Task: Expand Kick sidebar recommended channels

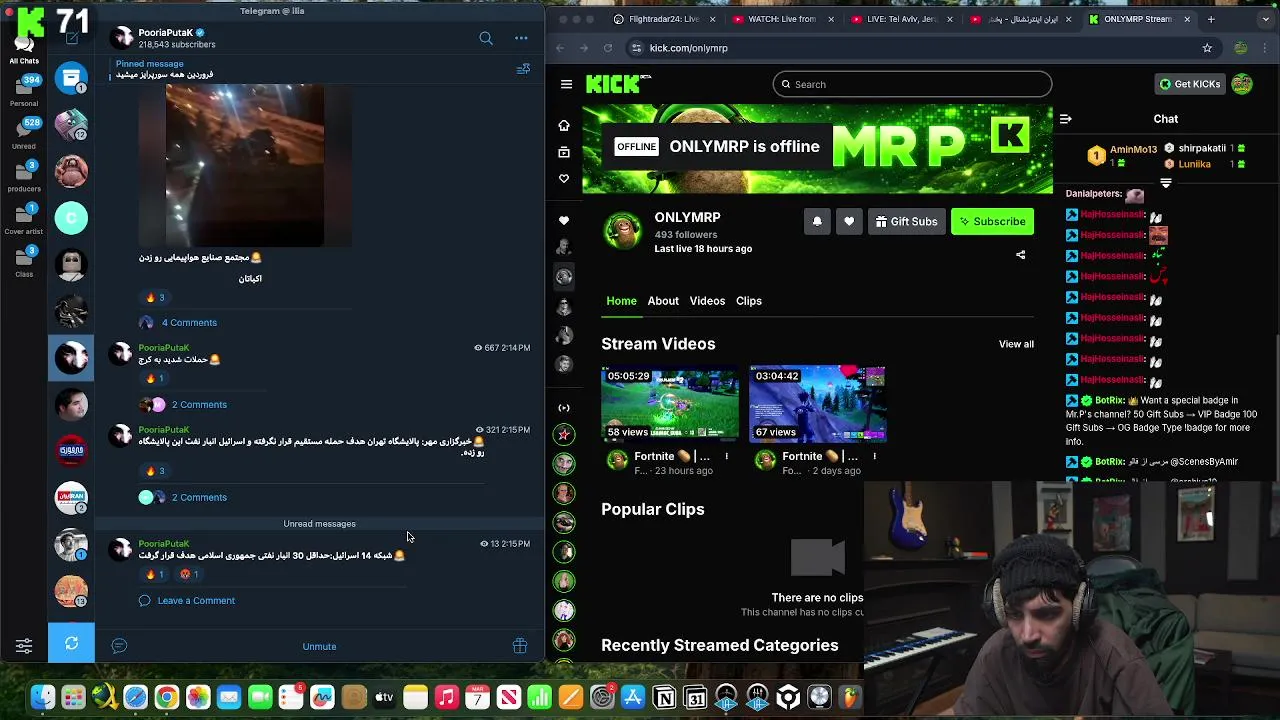Action: (x=564, y=407)
